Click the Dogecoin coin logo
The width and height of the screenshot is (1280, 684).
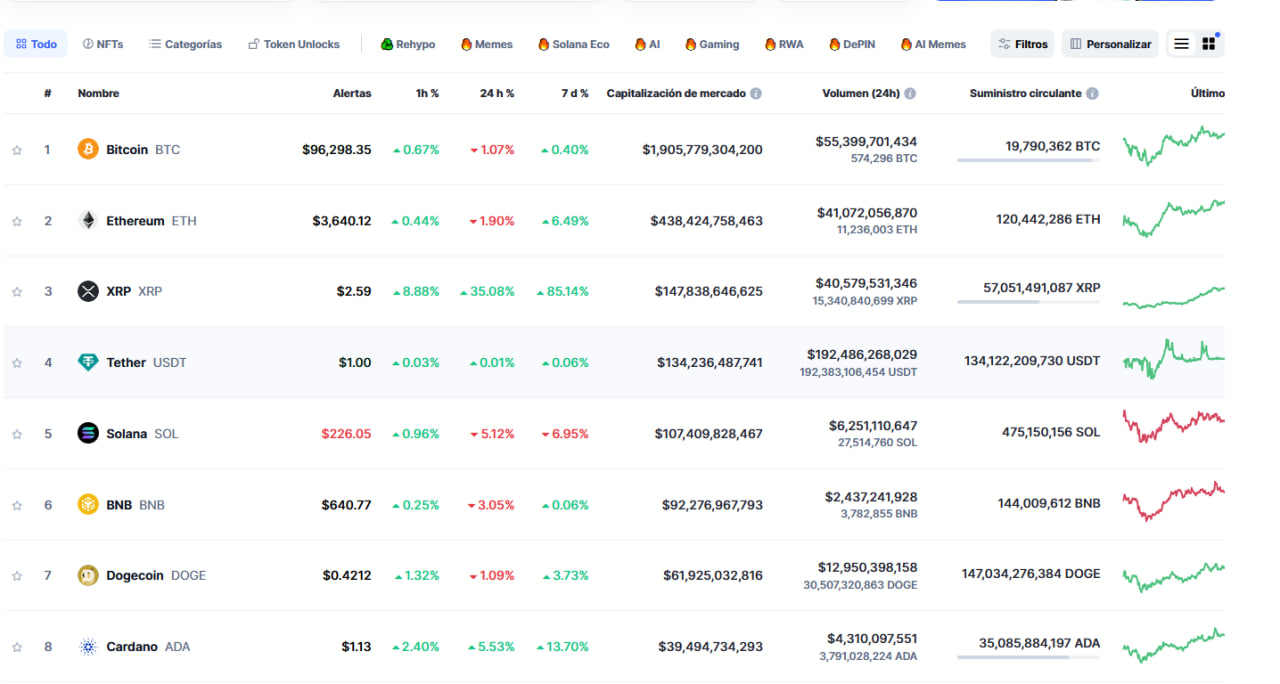[88, 575]
